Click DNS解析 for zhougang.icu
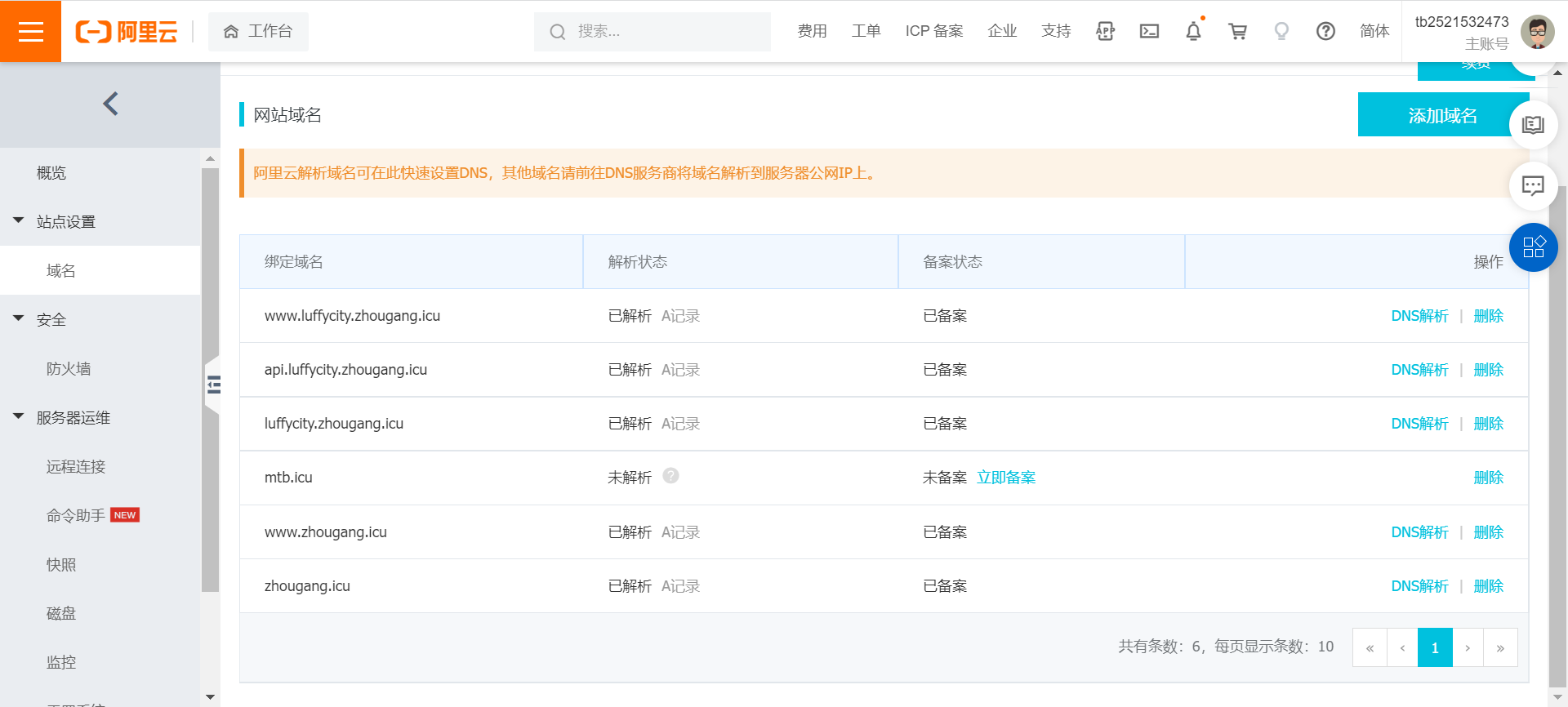This screenshot has height=707, width=1568. coord(1419,586)
